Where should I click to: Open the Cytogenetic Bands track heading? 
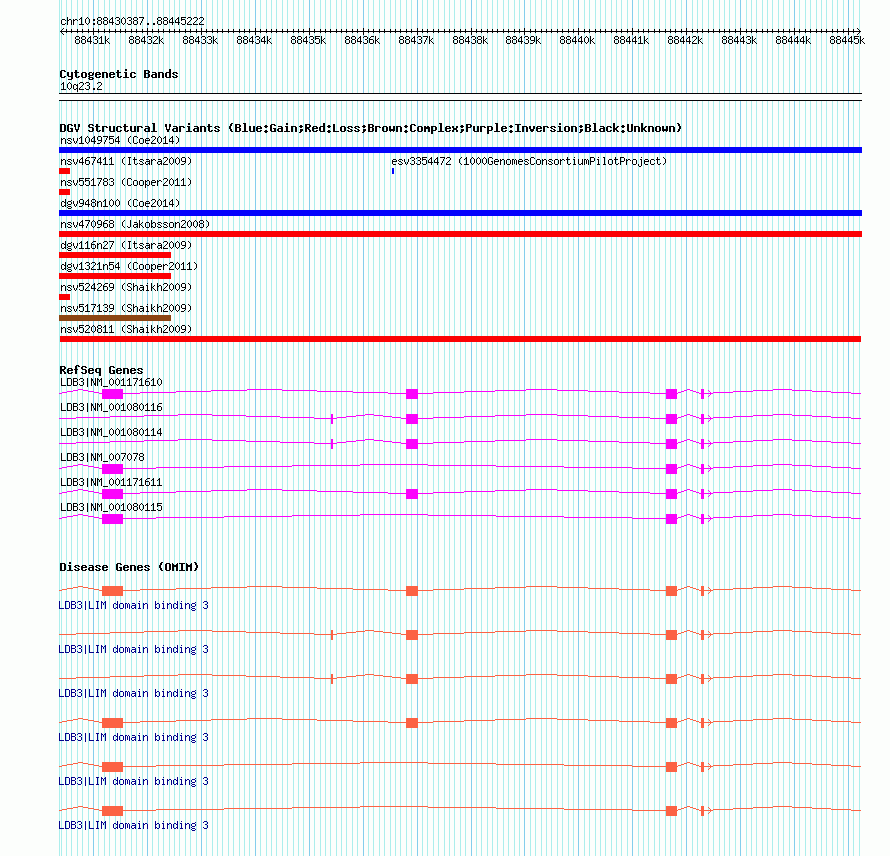pos(119,74)
